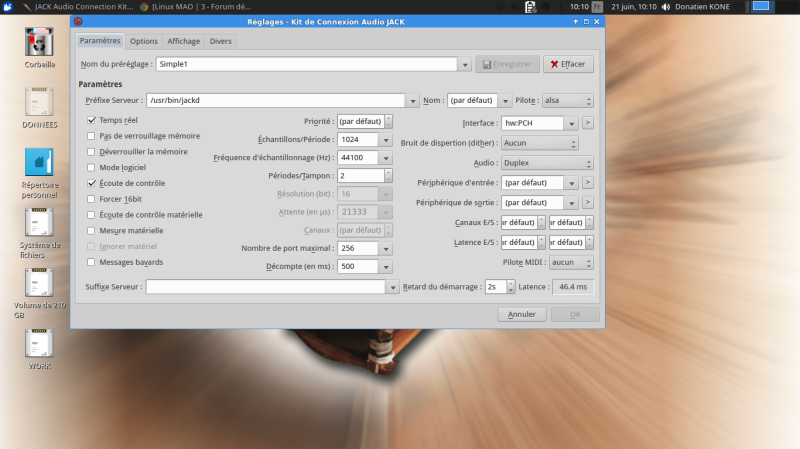The height and width of the screenshot is (449, 800).
Task: Open the Volume de 210 GB drive icon
Action: (39, 283)
